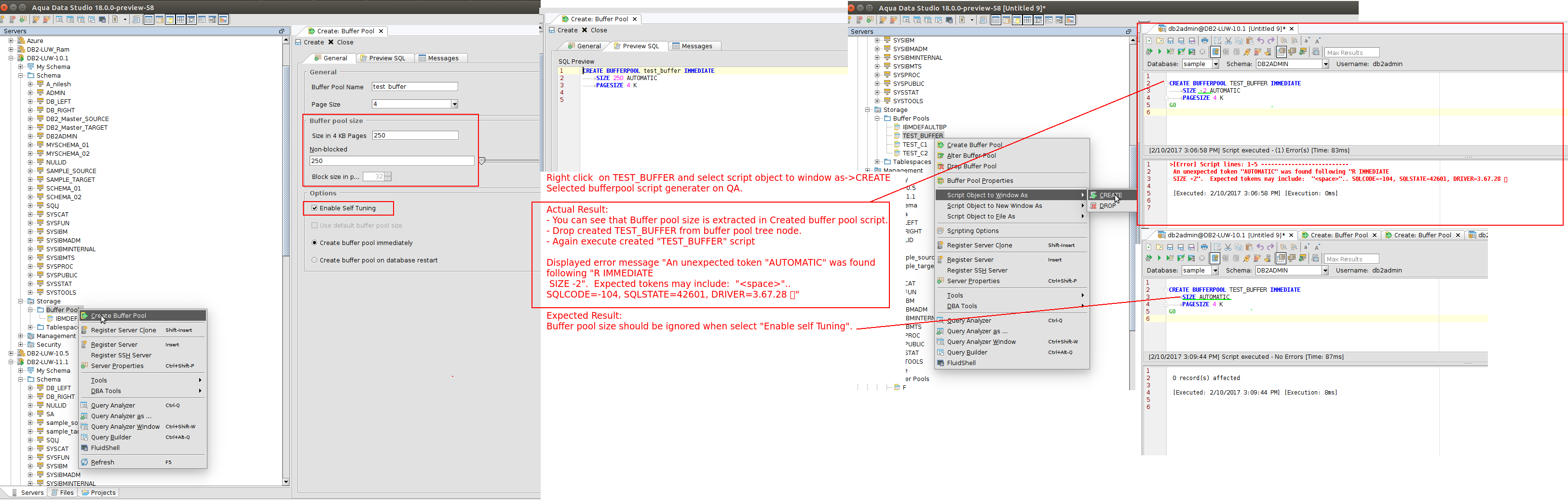Click Create button in left Buffer Pool editor
Viewport: 1568px width, 504px height.
point(309,42)
